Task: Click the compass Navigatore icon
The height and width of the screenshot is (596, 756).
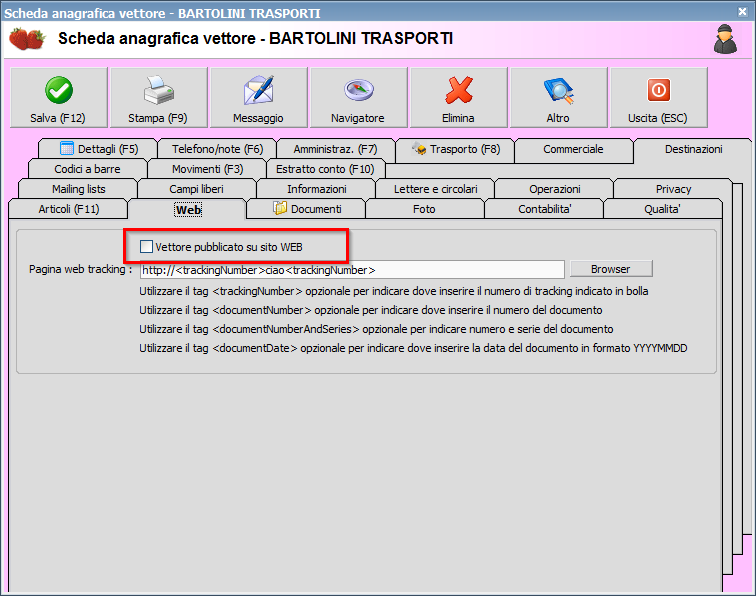Action: click(x=359, y=90)
